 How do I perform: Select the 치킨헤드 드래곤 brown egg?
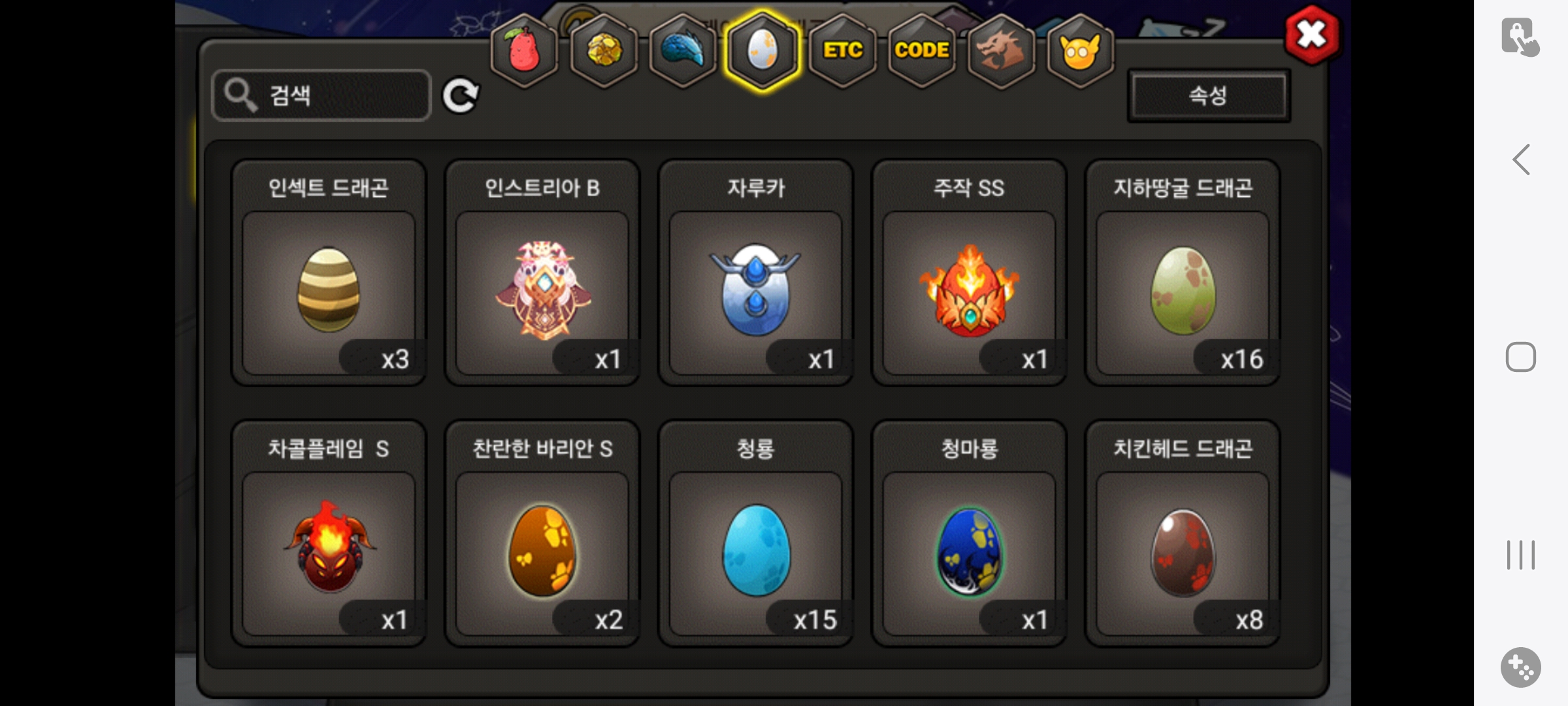1183,533
